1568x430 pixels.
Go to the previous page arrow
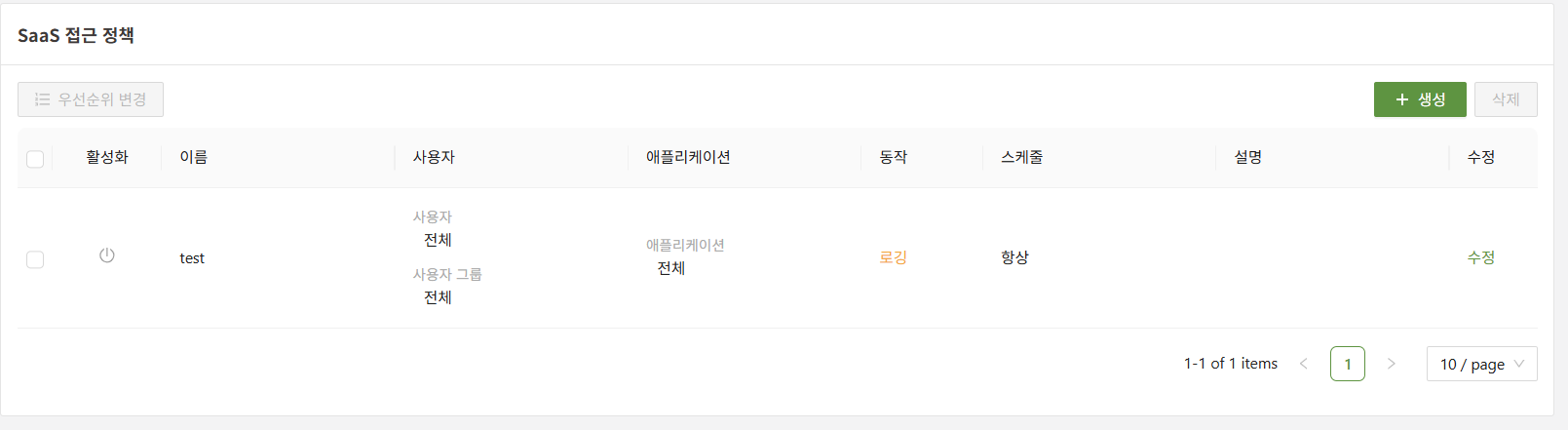point(1303,364)
